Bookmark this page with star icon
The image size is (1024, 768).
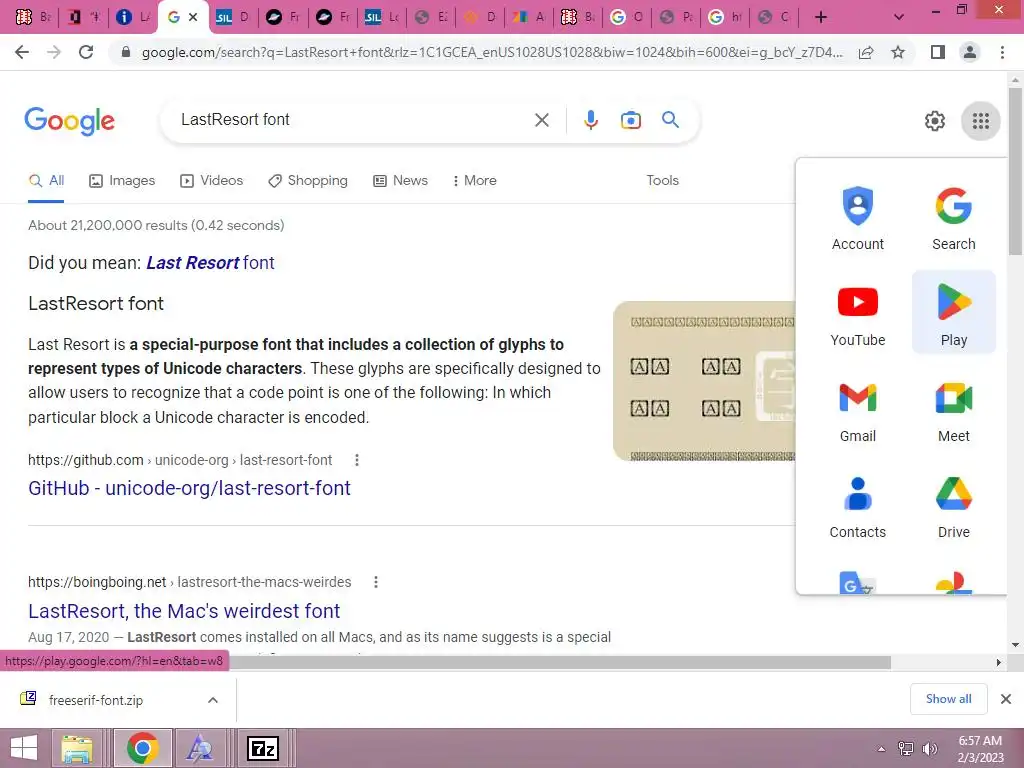tap(898, 52)
